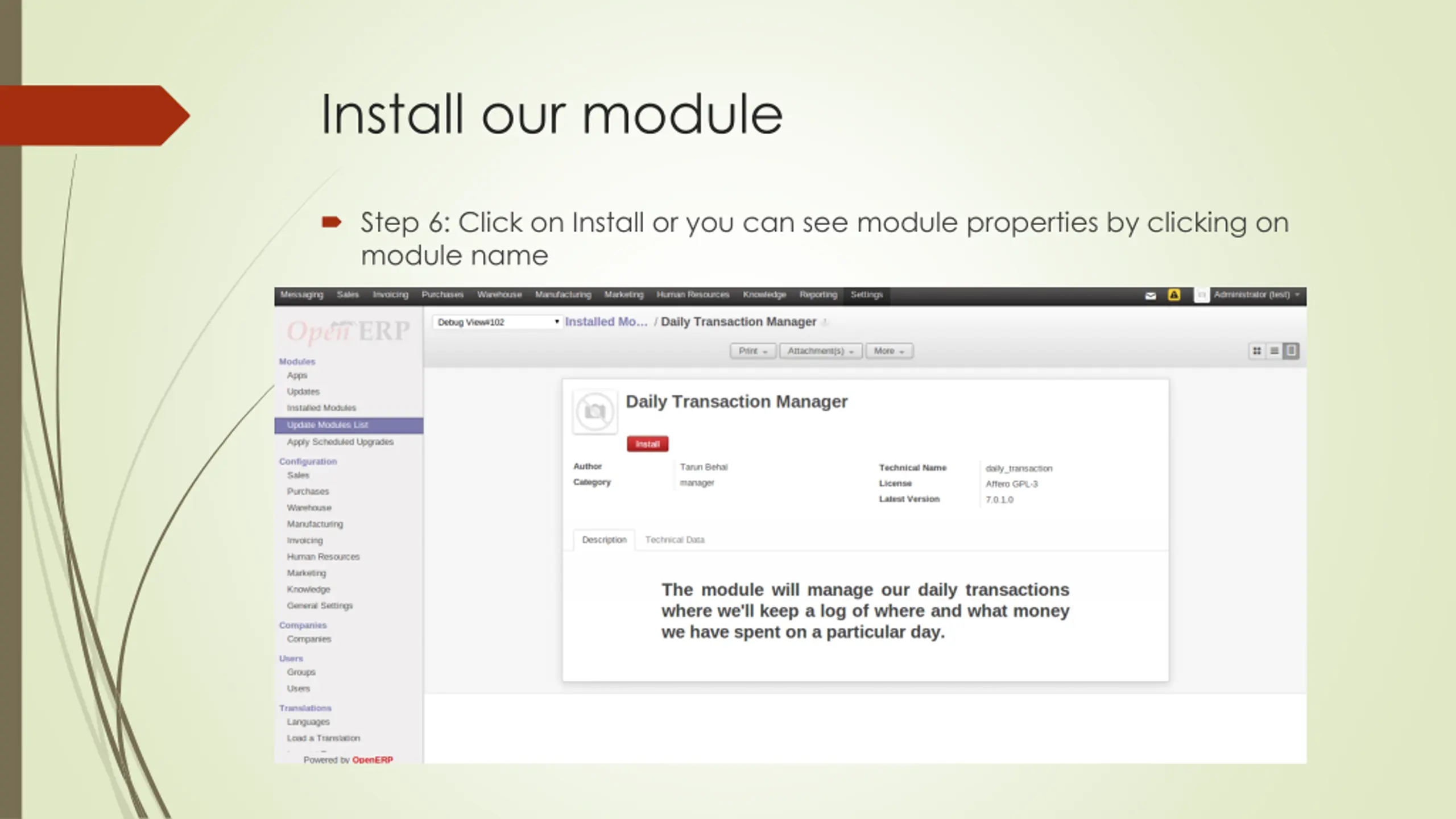Open Invoicing under Configuration sidebar
This screenshot has width=1456, height=819.
[305, 540]
